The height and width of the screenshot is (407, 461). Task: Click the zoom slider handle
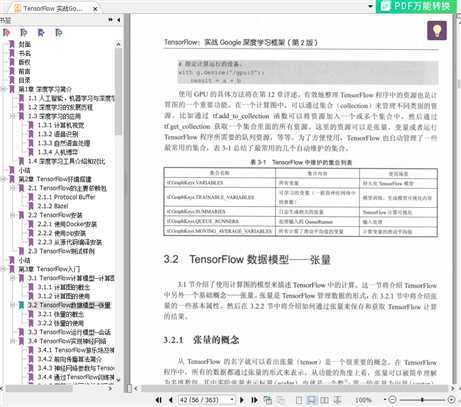click(422, 399)
